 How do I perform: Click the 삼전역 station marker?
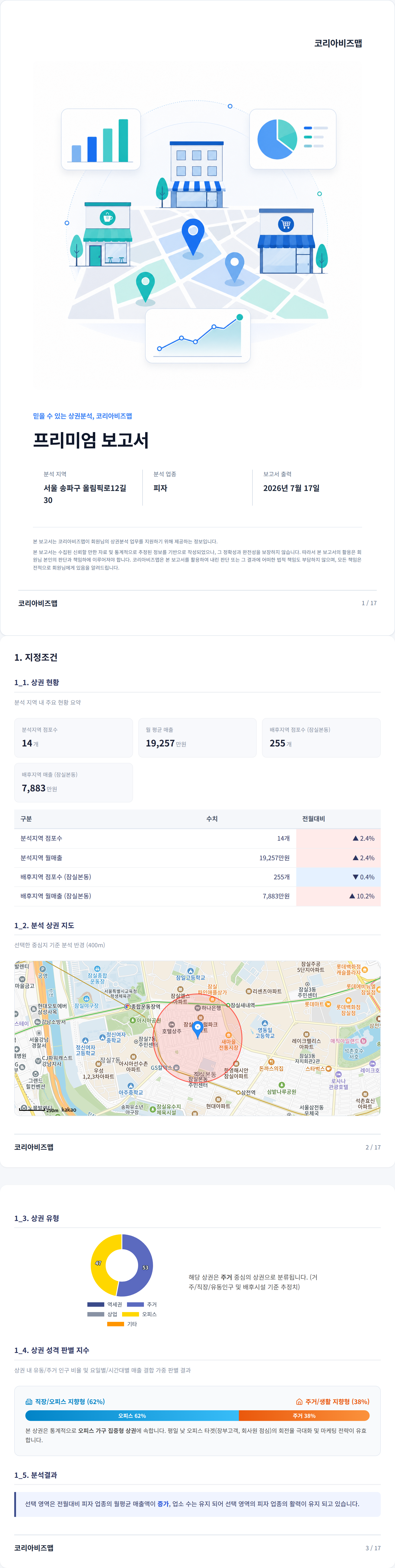238,1093
